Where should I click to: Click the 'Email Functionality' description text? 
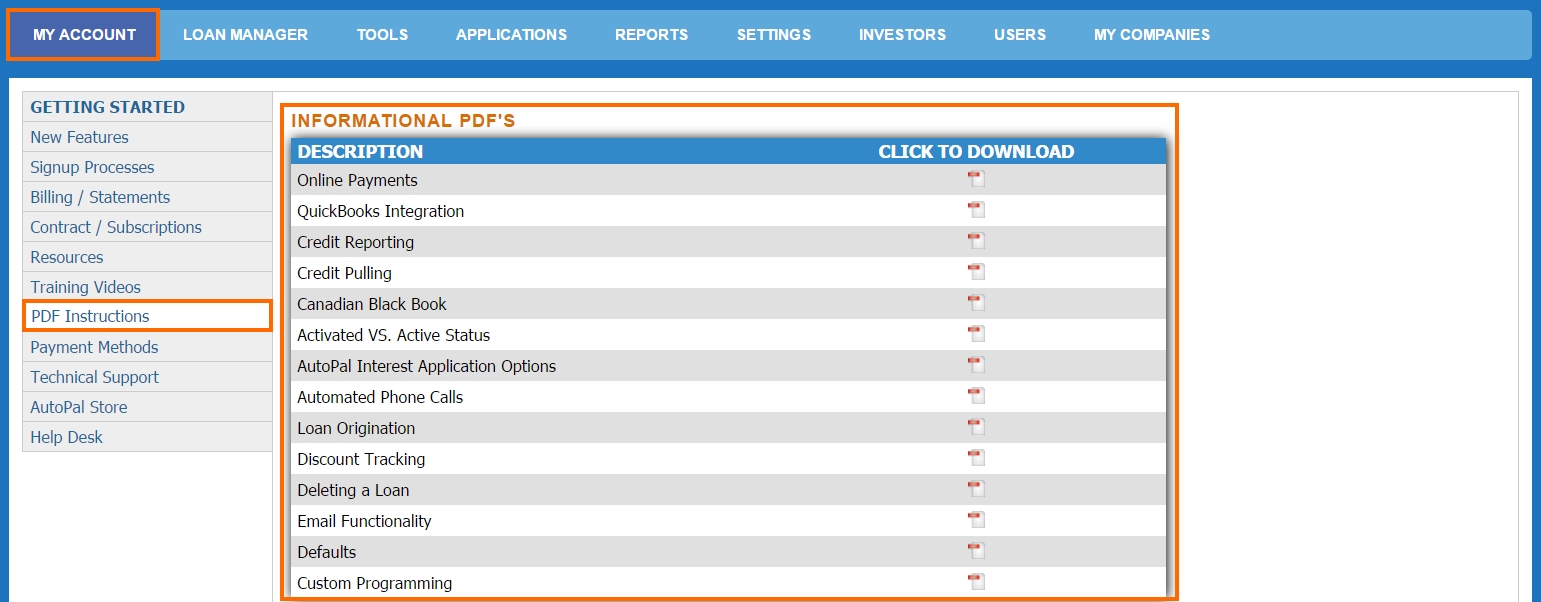[364, 521]
